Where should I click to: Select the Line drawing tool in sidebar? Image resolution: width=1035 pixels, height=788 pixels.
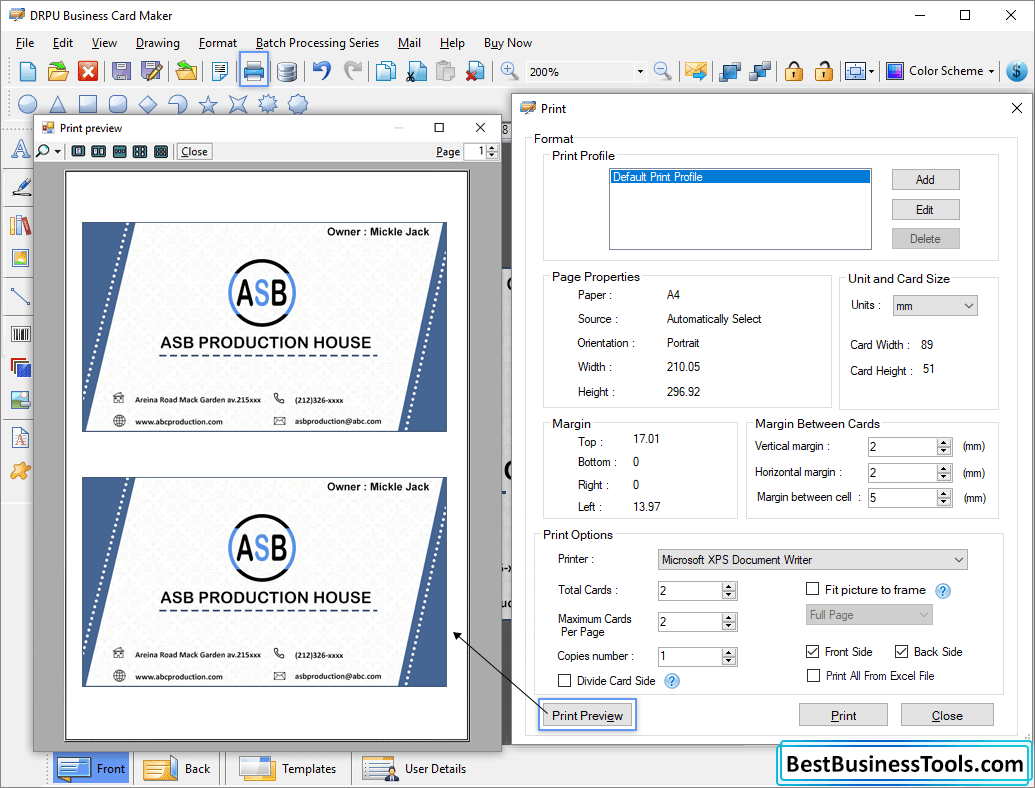[x=20, y=296]
